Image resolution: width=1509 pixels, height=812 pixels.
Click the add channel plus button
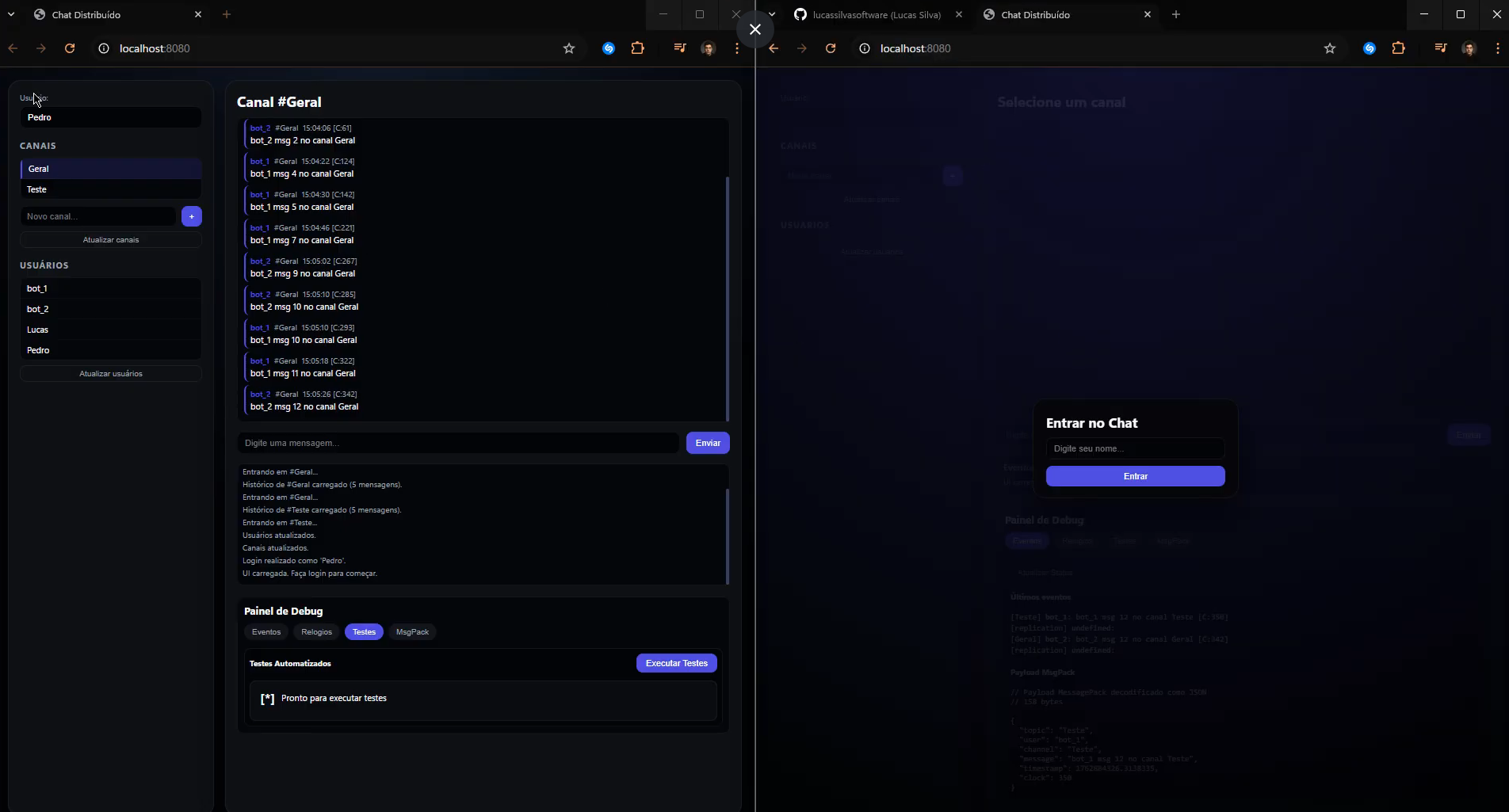click(x=192, y=216)
